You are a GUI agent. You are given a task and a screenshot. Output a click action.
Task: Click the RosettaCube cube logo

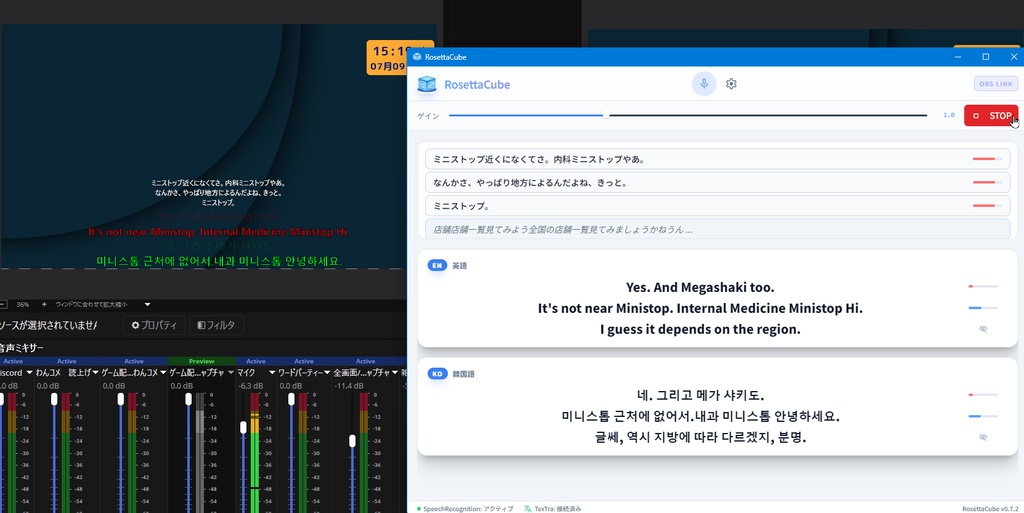tap(426, 84)
